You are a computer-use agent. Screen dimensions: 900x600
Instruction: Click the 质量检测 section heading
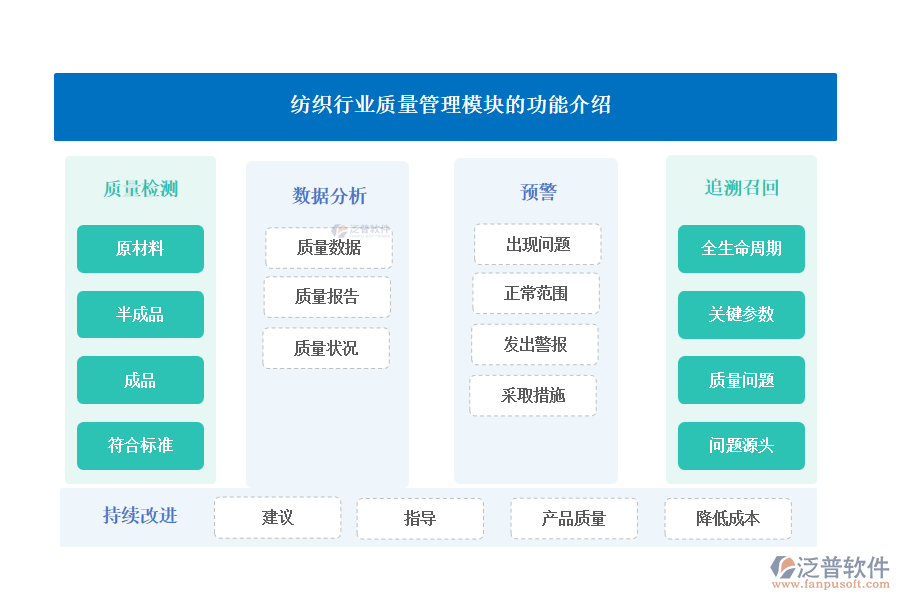[140, 189]
